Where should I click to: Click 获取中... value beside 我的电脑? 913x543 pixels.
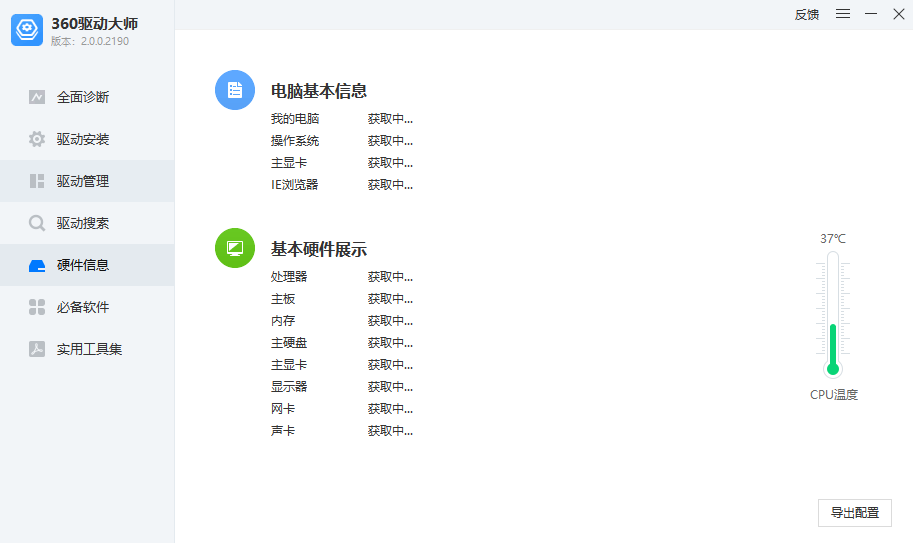(x=390, y=119)
